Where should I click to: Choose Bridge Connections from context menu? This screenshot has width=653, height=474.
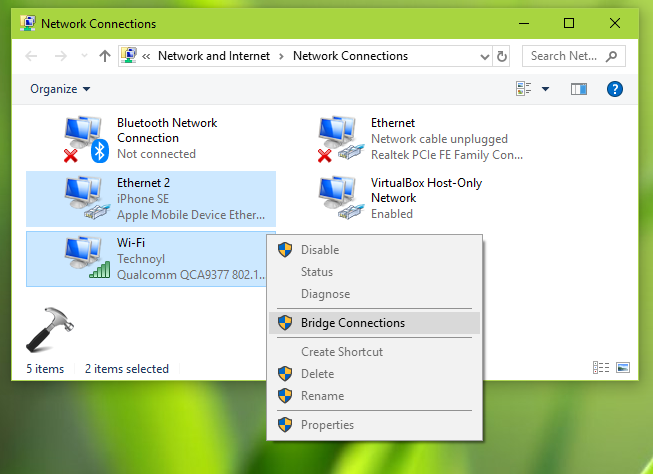point(353,323)
